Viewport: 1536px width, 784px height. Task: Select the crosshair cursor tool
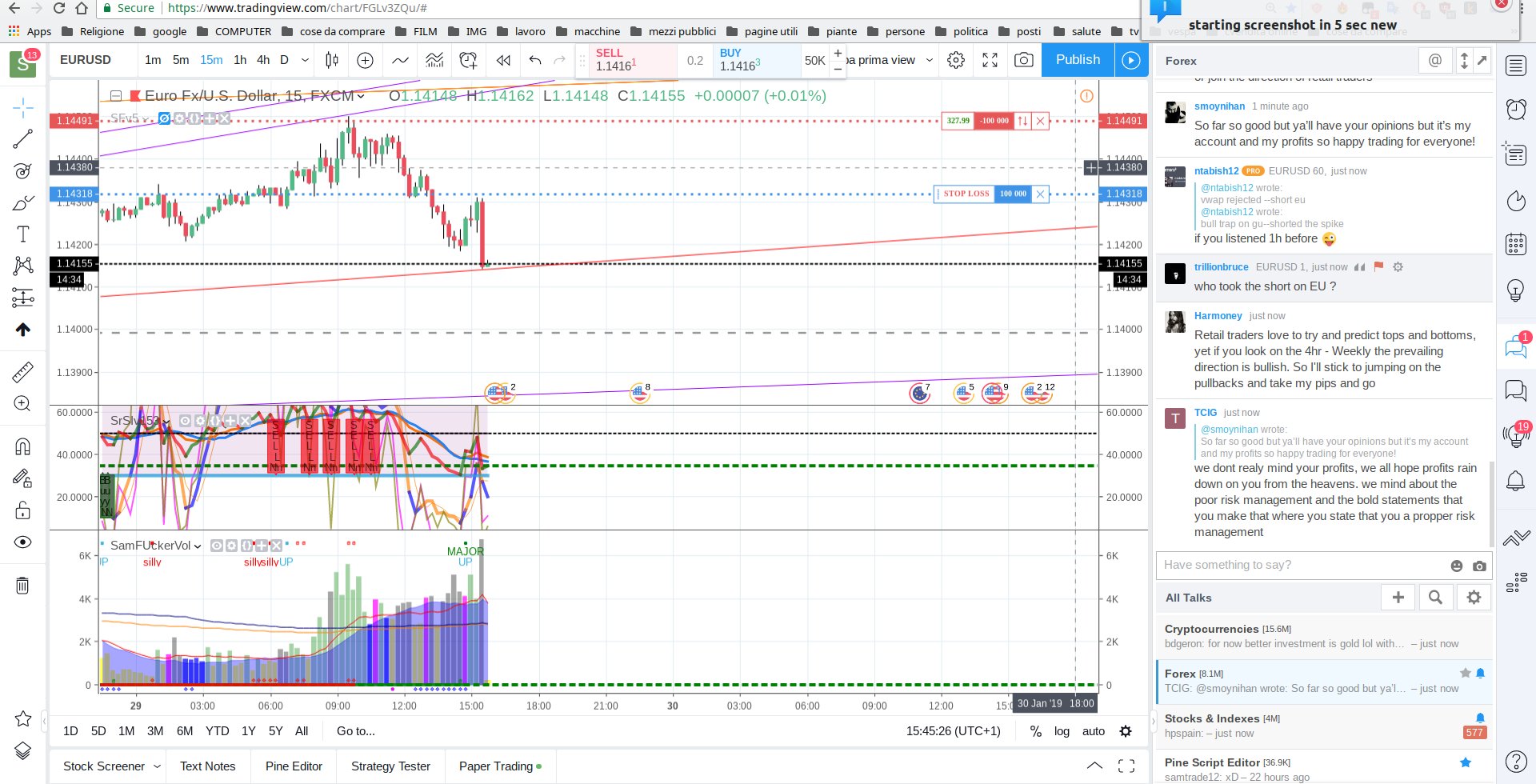pos(23,108)
